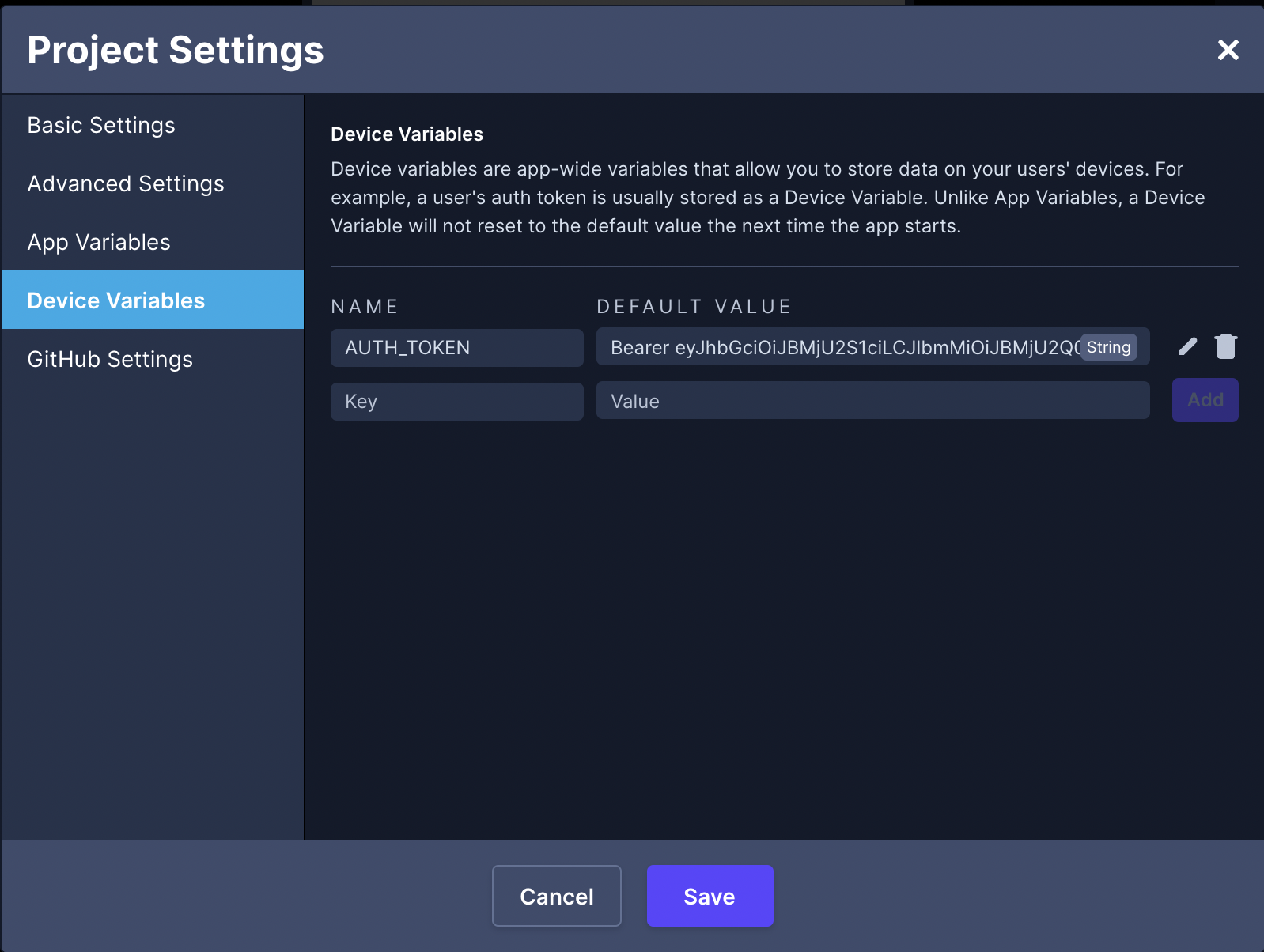The width and height of the screenshot is (1264, 952).
Task: Click the Cancel button
Action: point(556,896)
